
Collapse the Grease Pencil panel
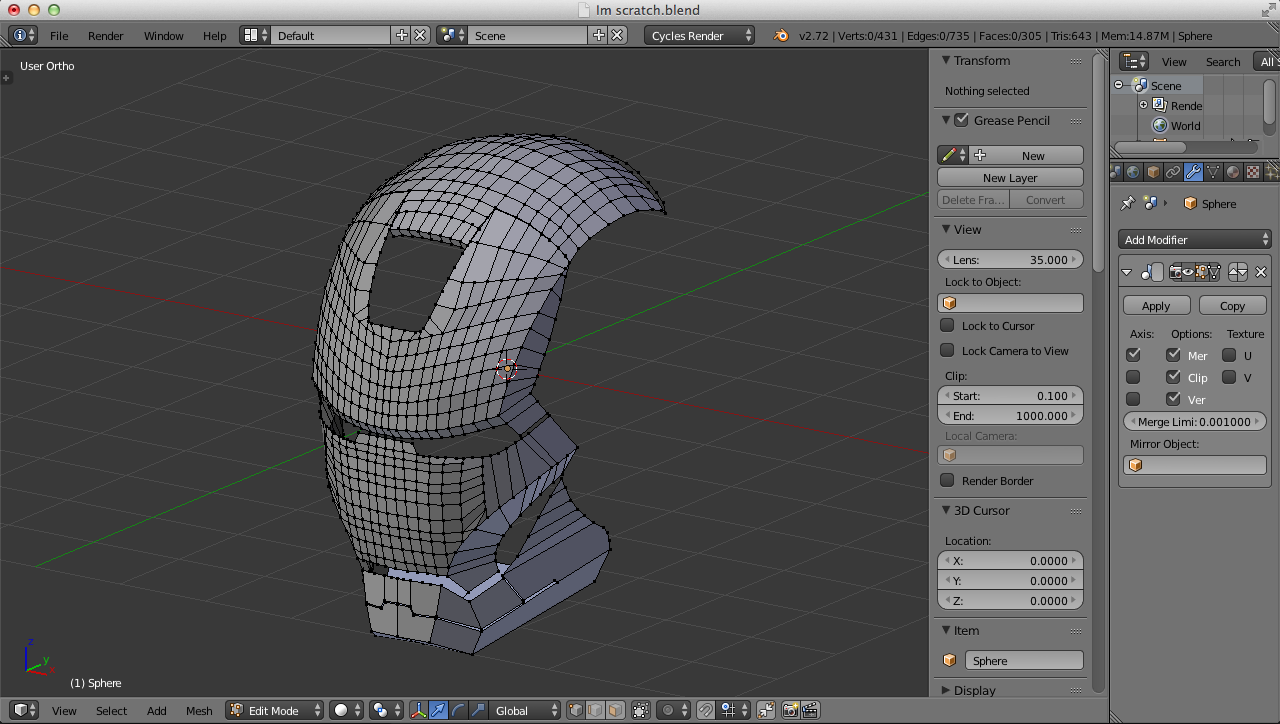click(946, 120)
